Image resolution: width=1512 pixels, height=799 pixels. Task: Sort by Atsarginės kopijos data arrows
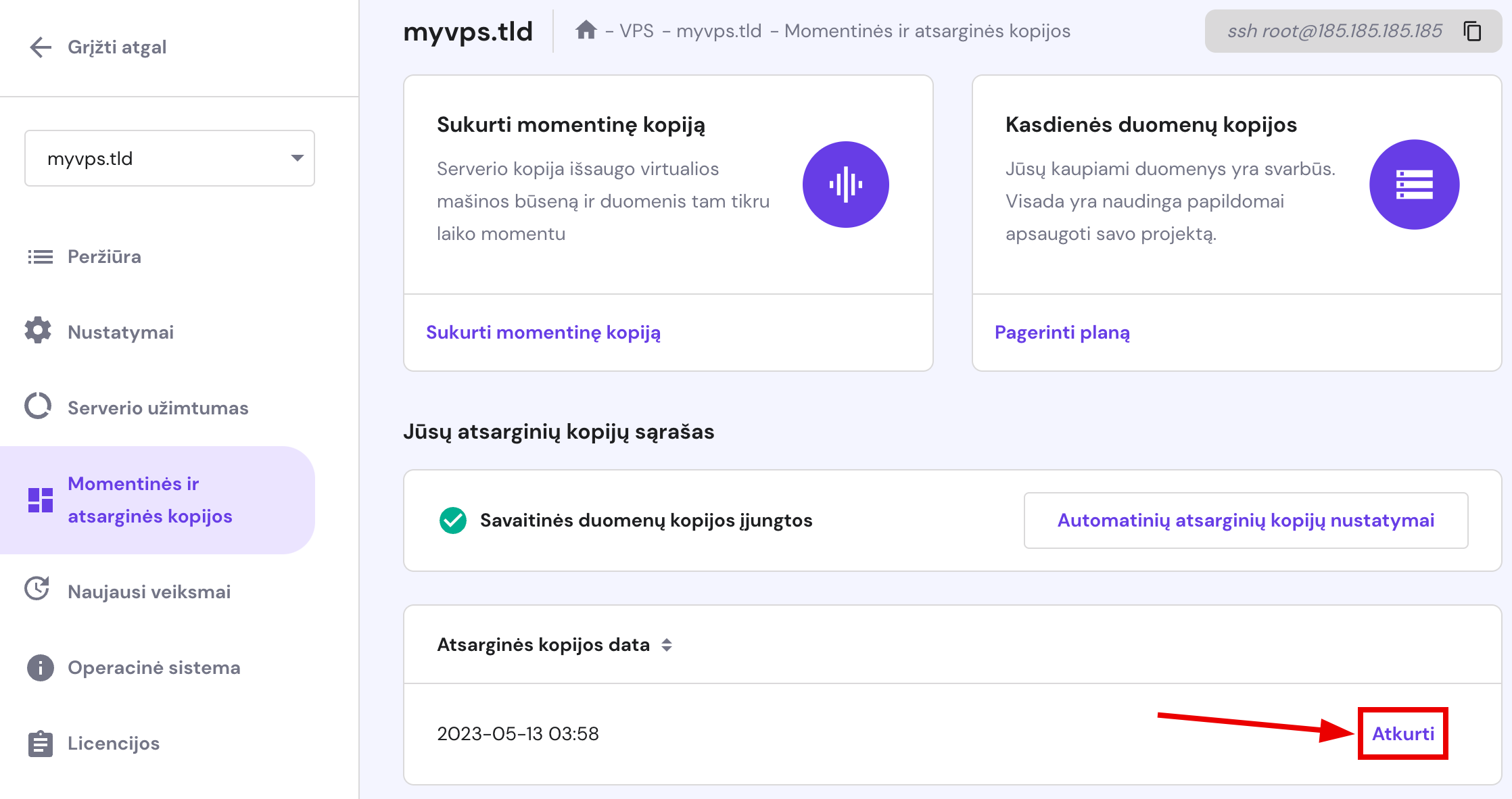667,645
